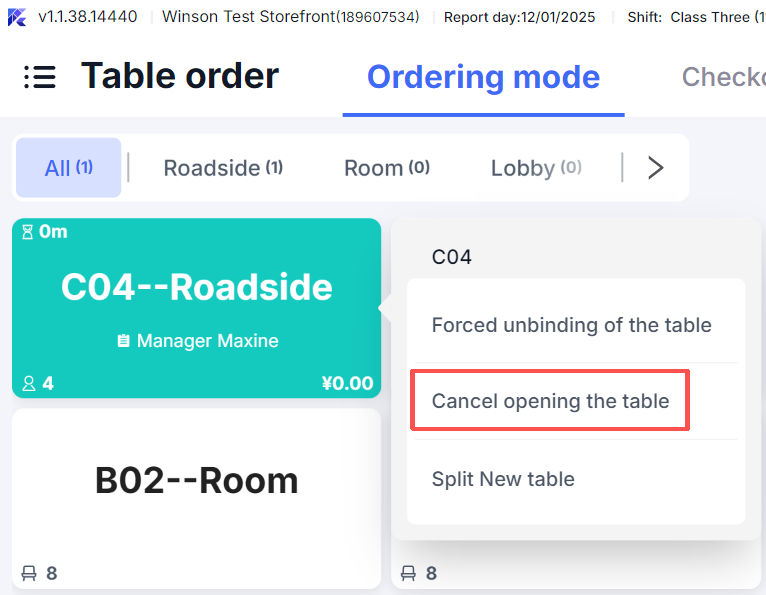Click the seat icon under the popup menu

[x=408, y=573]
